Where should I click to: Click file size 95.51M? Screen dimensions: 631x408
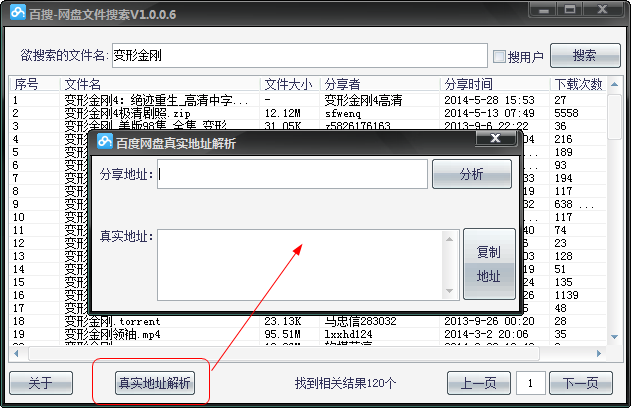(283, 334)
